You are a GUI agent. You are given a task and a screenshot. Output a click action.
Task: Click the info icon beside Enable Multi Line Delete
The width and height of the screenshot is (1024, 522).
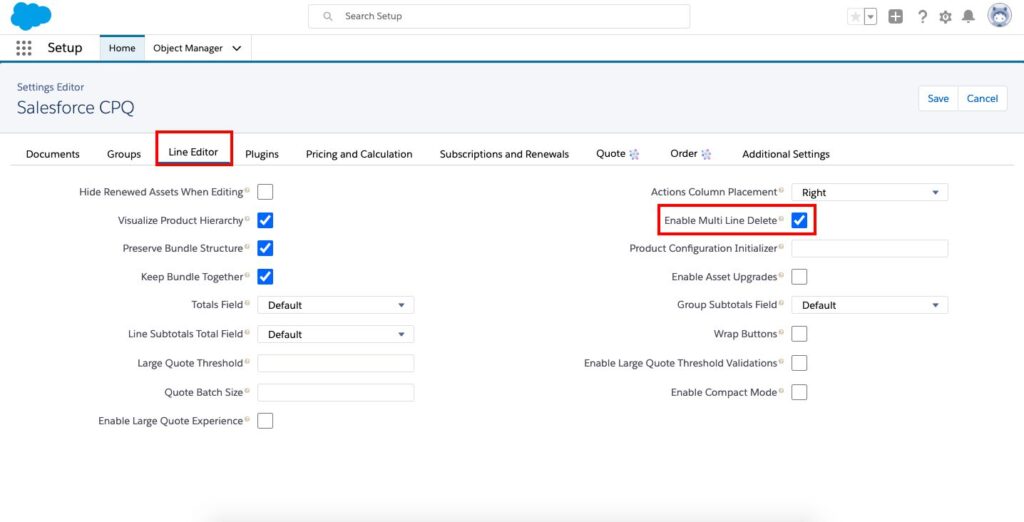coord(781,220)
